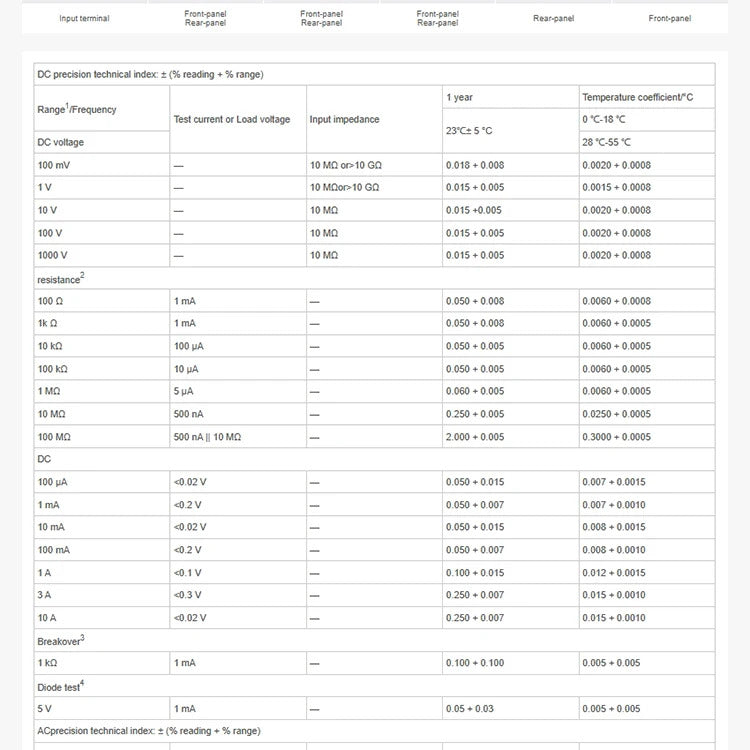Click the "2.000 + 0.005" accuracy value

tap(475, 437)
